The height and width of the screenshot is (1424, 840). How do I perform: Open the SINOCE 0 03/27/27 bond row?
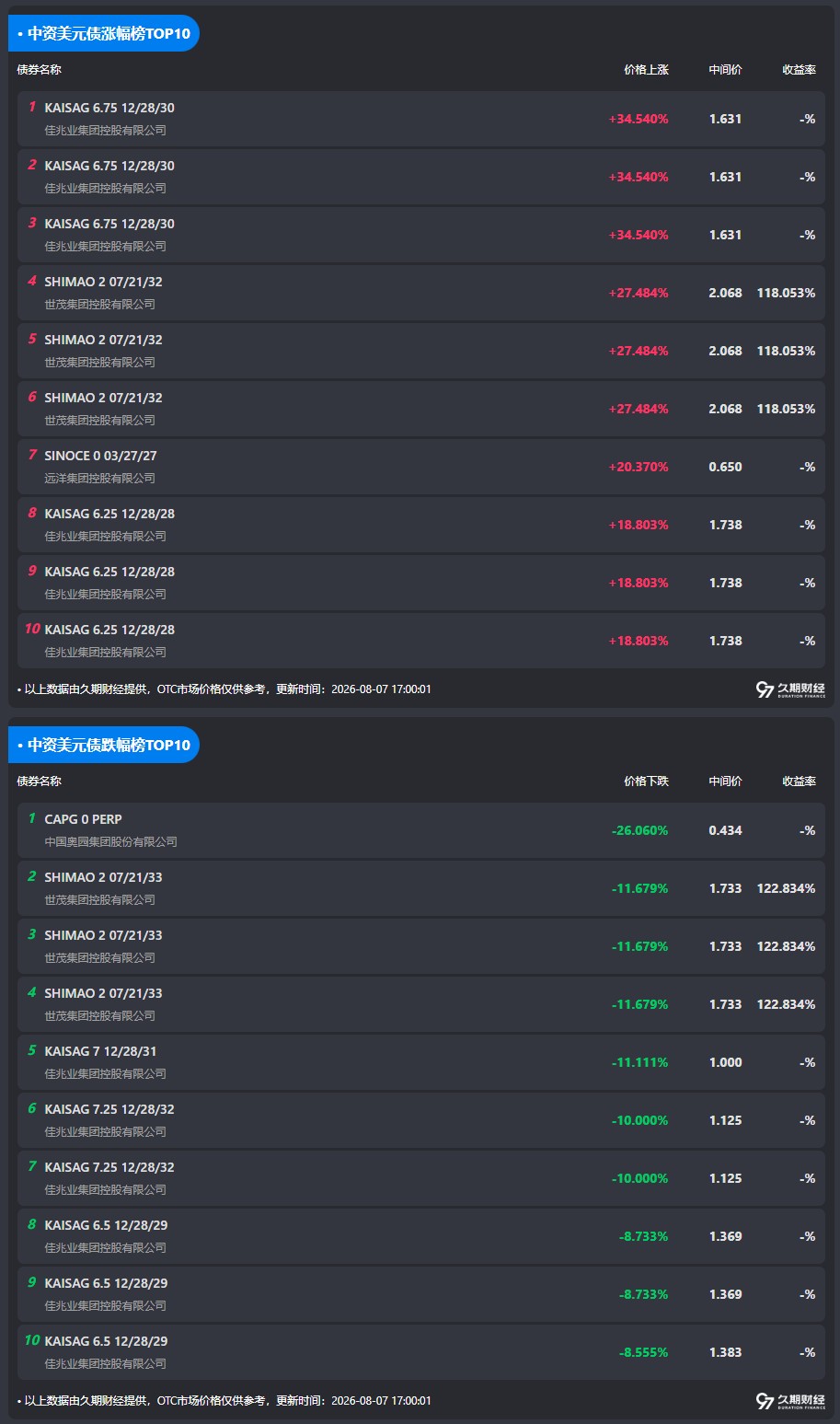421,467
